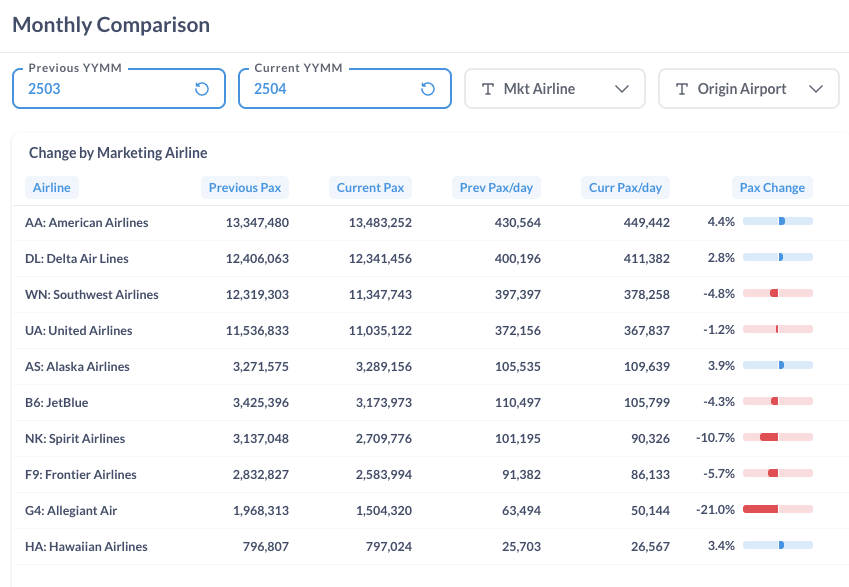Click Hawaiian pax change value 3.4%
This screenshot has width=849, height=587.
721,545
